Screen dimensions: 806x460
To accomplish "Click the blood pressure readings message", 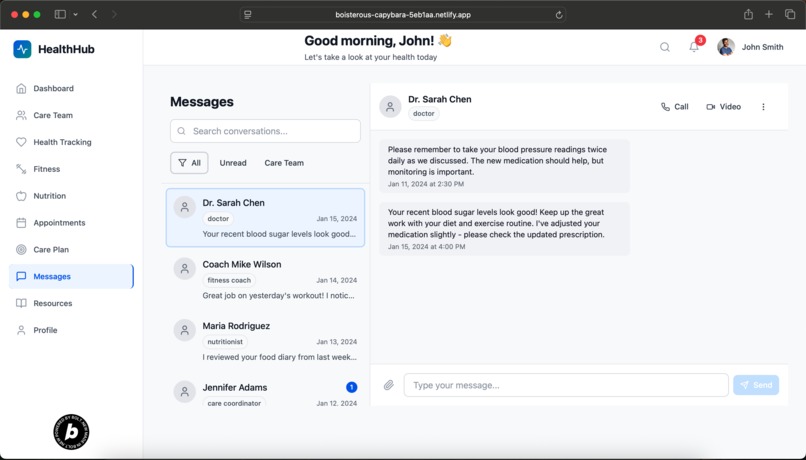I will coord(504,166).
